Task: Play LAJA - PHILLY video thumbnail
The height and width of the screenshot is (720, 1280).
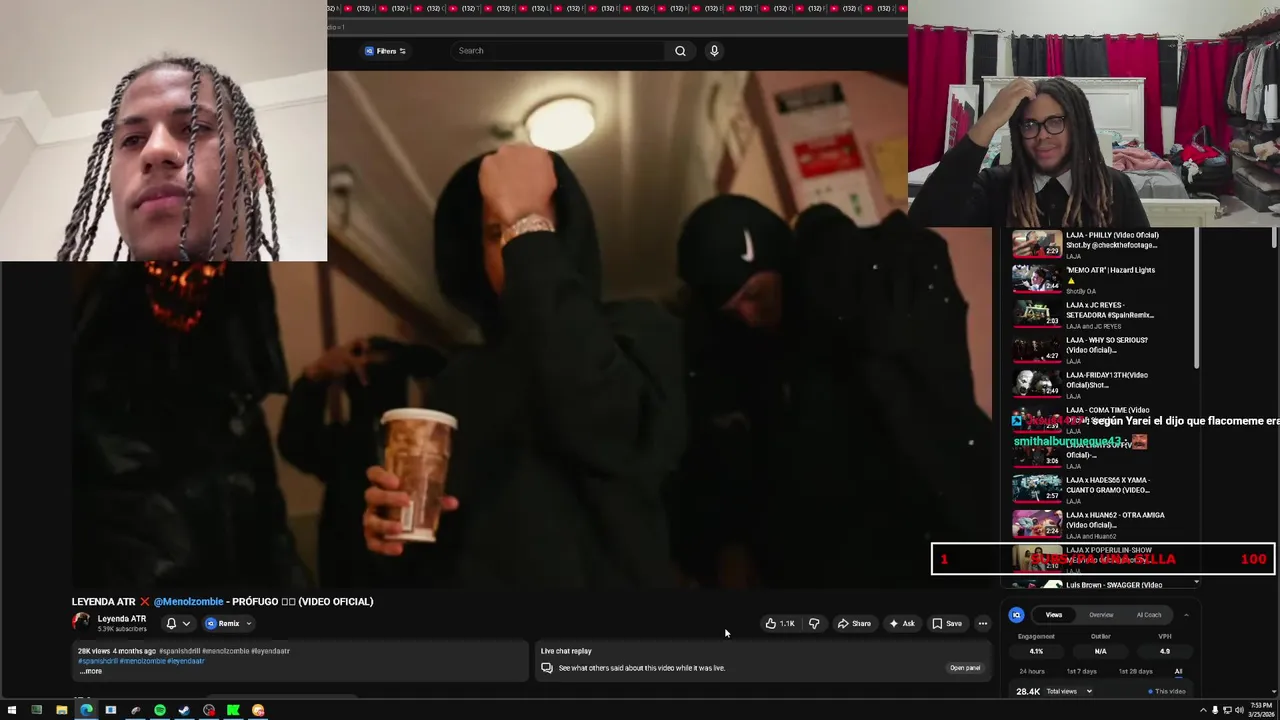Action: pos(1037,245)
